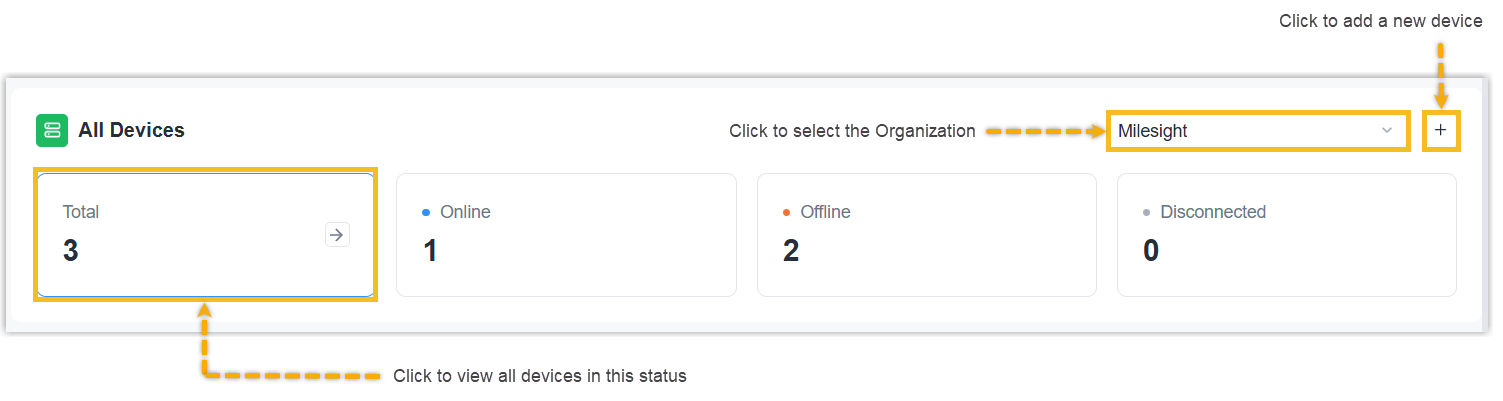Click the Online count number 1
Viewport: 1503px width, 401px height.
click(430, 250)
